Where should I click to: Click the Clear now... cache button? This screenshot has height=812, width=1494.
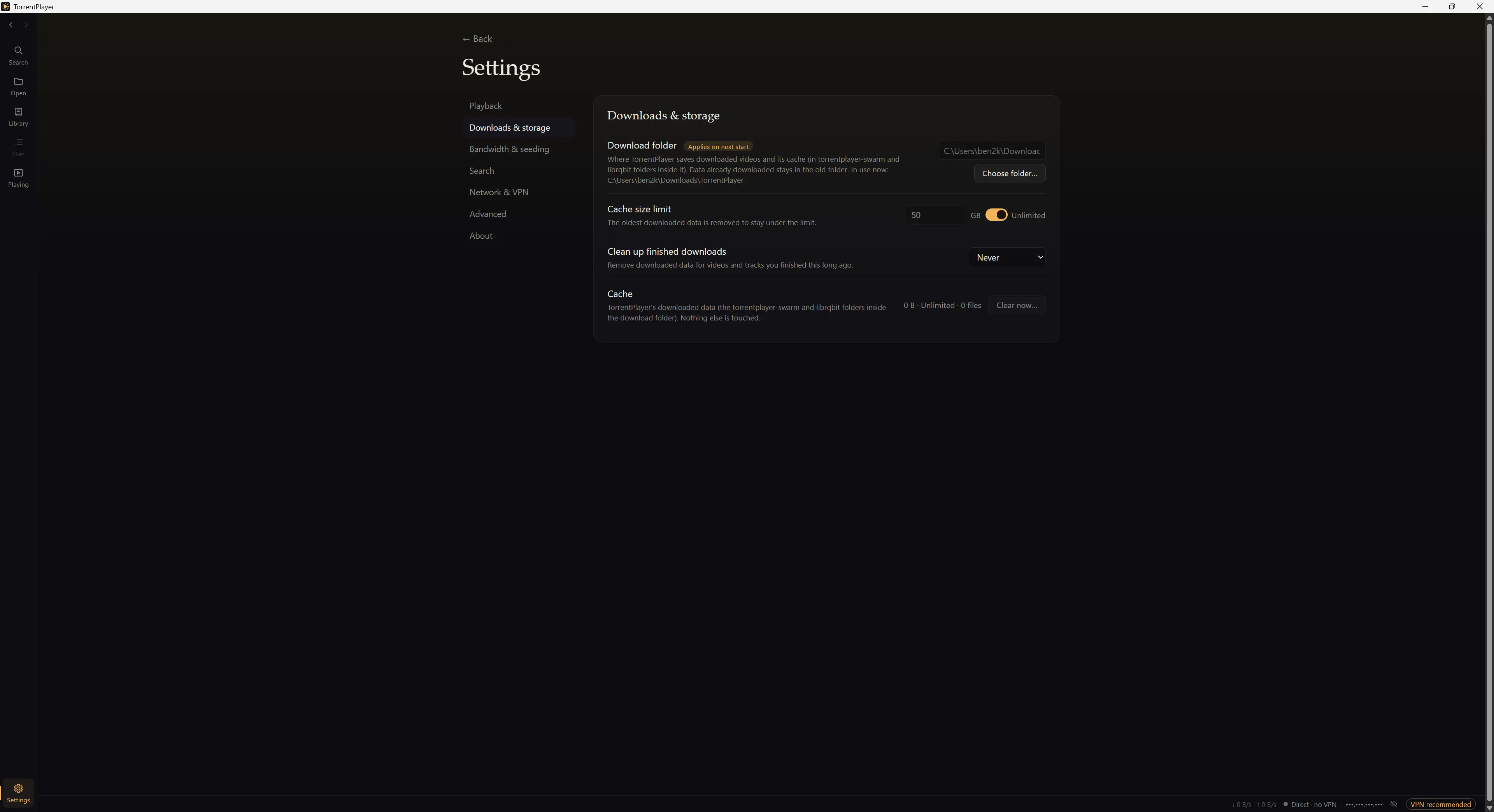tap(1016, 305)
